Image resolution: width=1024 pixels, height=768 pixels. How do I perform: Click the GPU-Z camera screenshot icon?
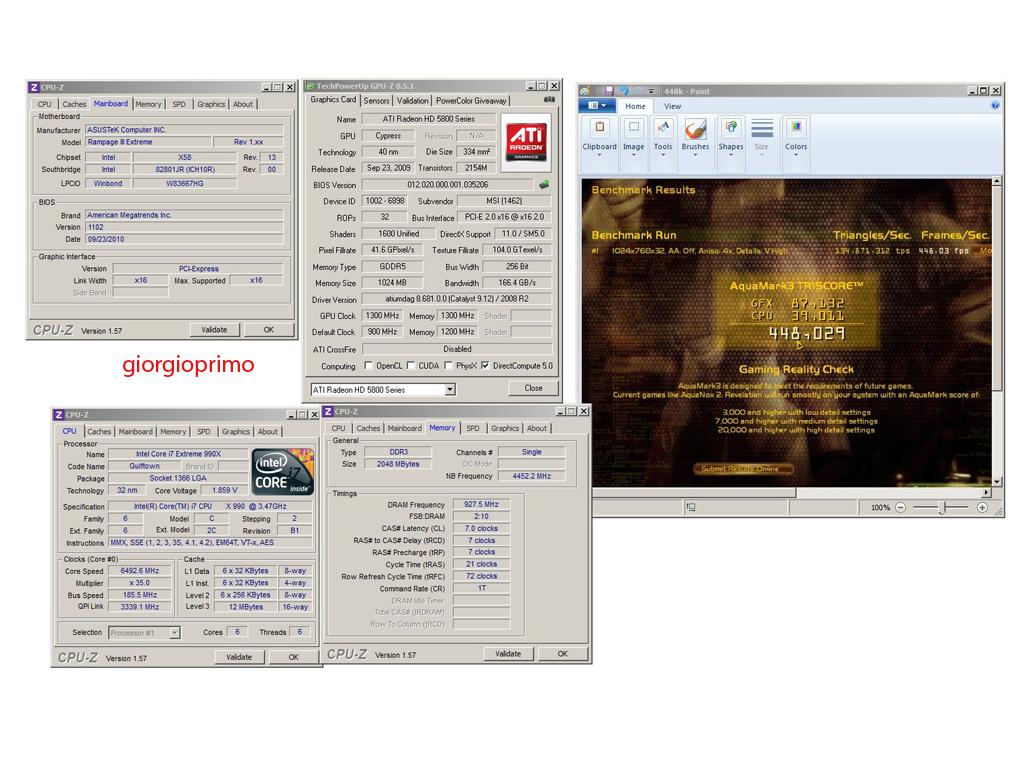point(549,100)
